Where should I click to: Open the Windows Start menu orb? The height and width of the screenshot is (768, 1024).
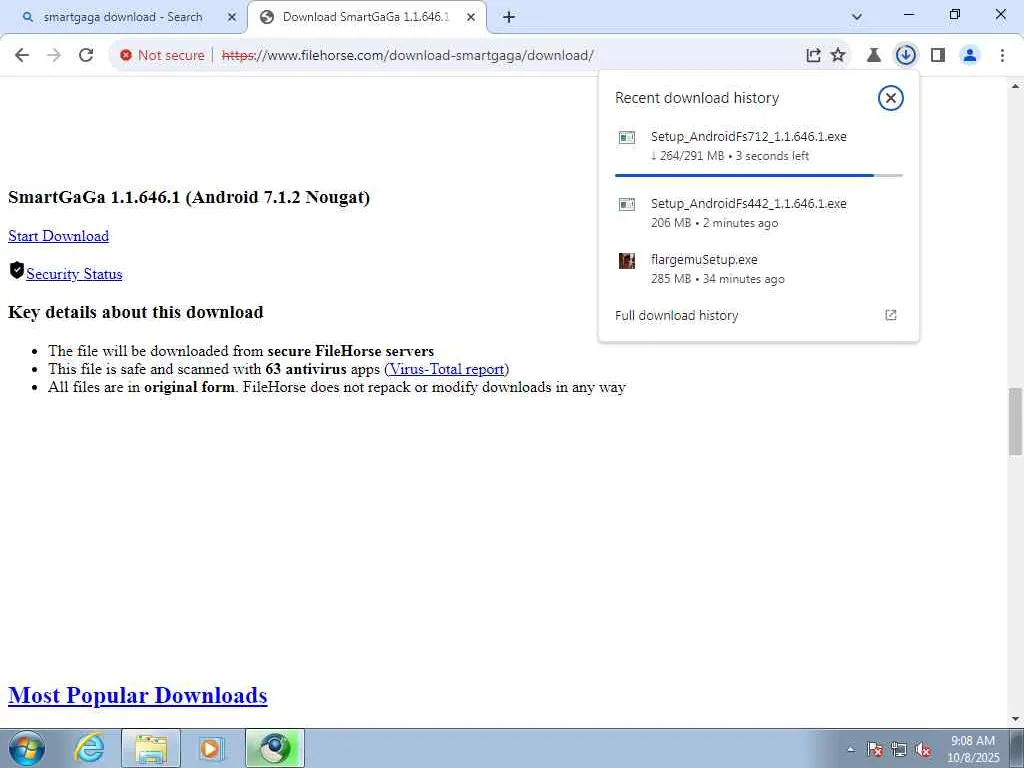tap(27, 748)
